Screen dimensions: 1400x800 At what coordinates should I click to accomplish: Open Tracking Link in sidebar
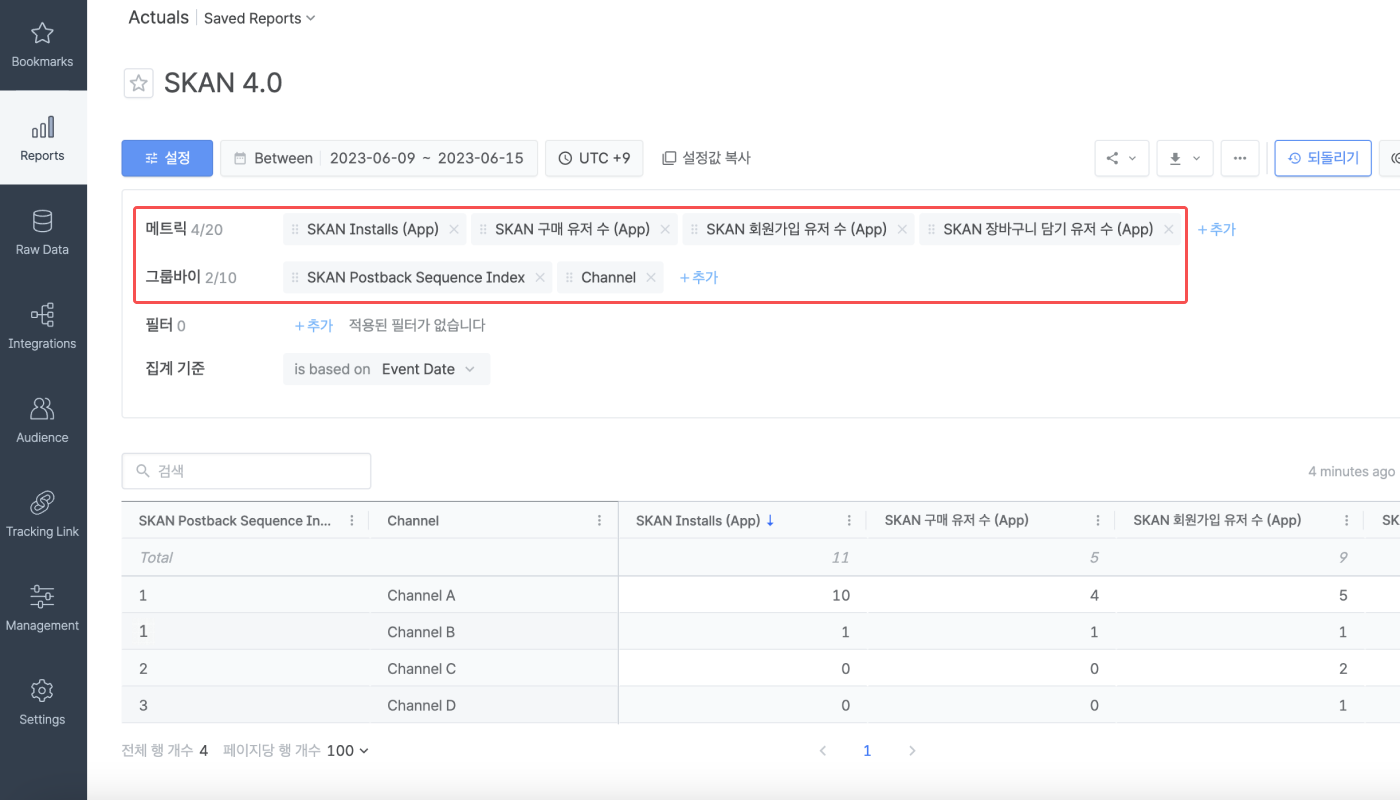pos(42,515)
